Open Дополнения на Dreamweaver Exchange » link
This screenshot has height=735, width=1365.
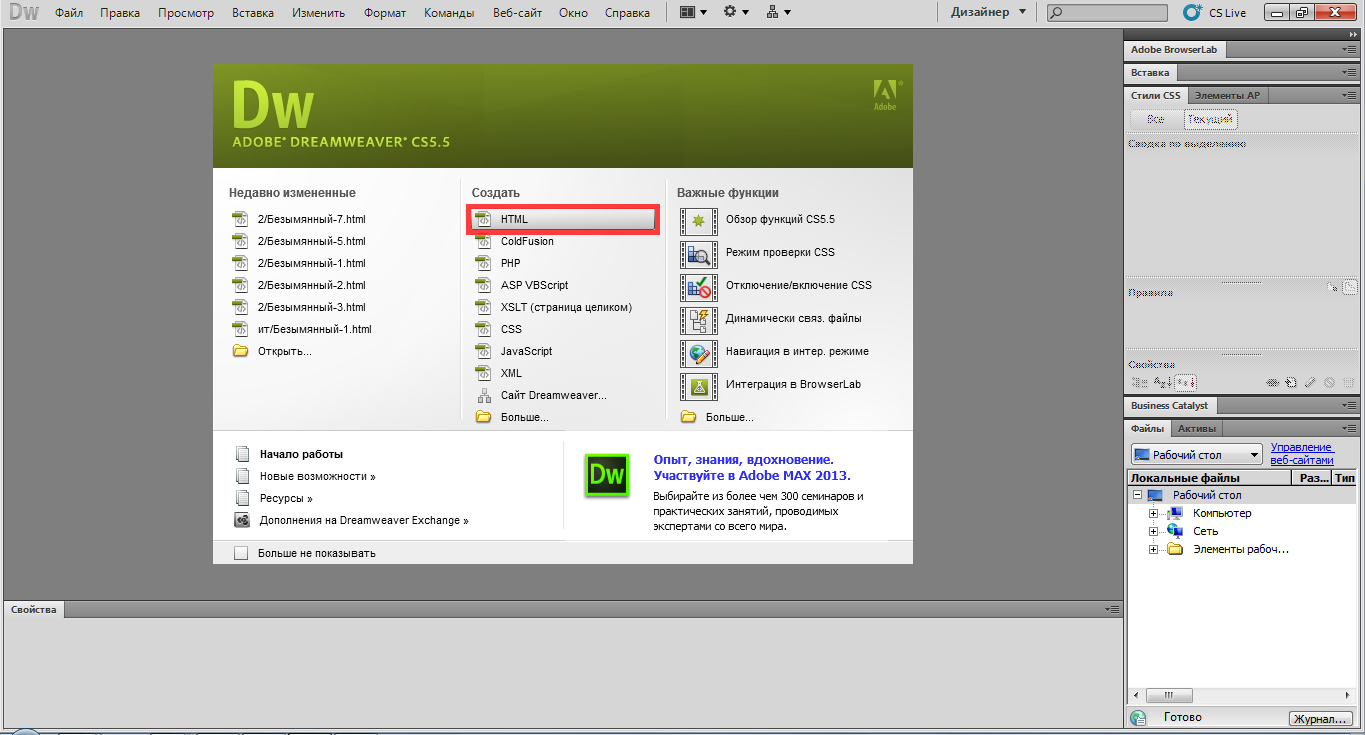click(364, 520)
